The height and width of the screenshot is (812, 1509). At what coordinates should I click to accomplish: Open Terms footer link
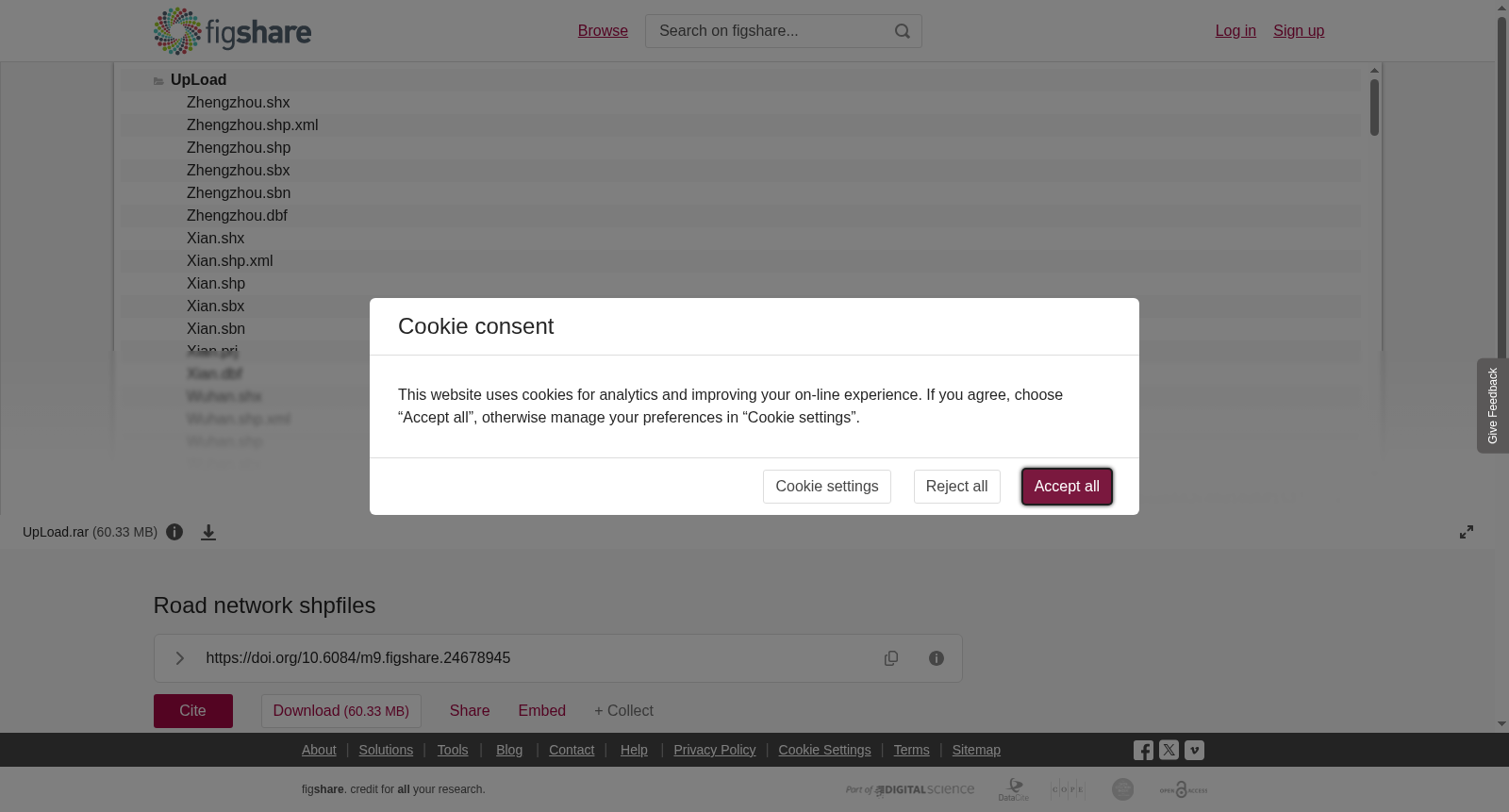[x=911, y=750]
